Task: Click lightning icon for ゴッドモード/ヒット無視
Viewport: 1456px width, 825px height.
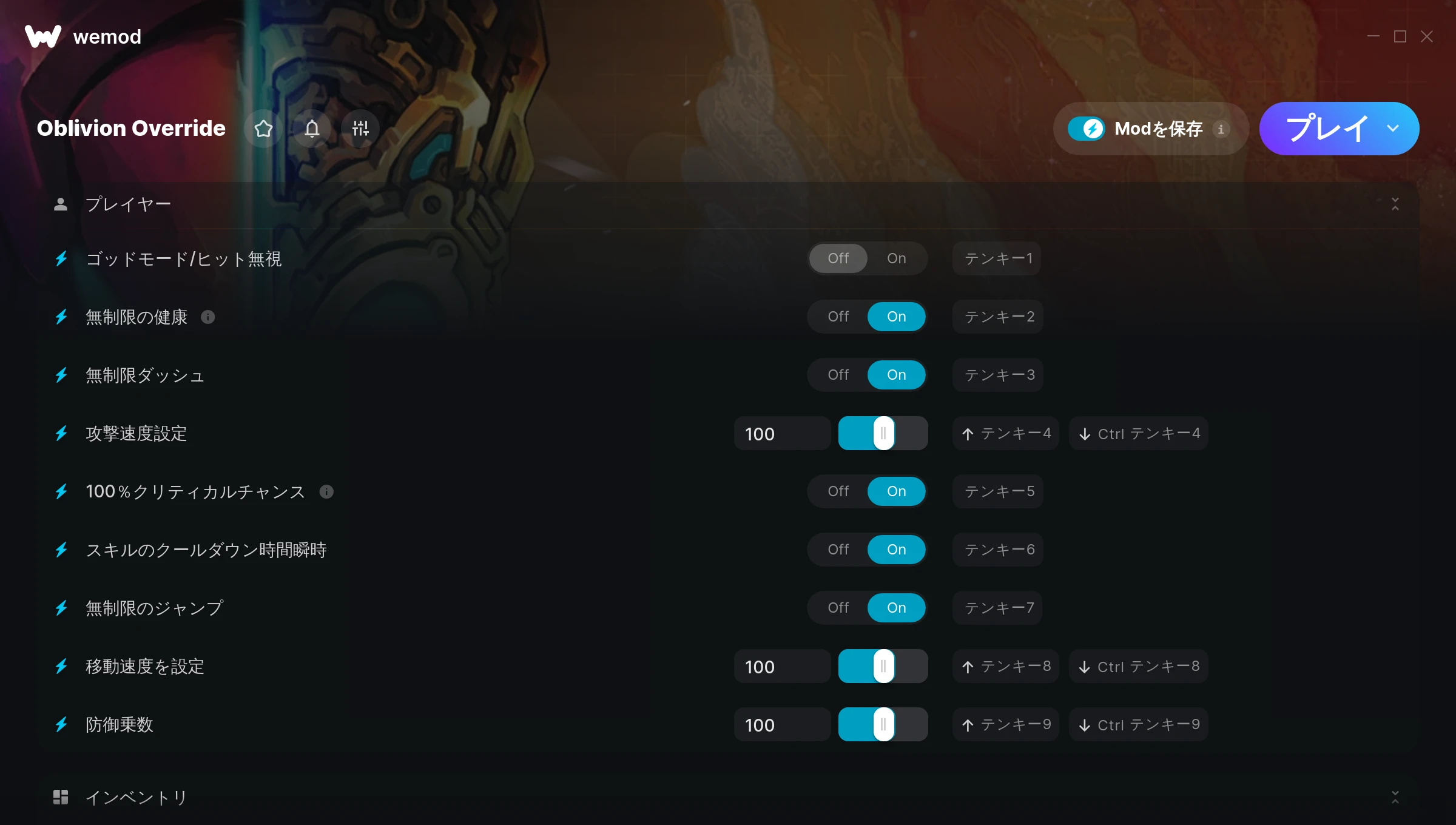Action: tap(61, 258)
